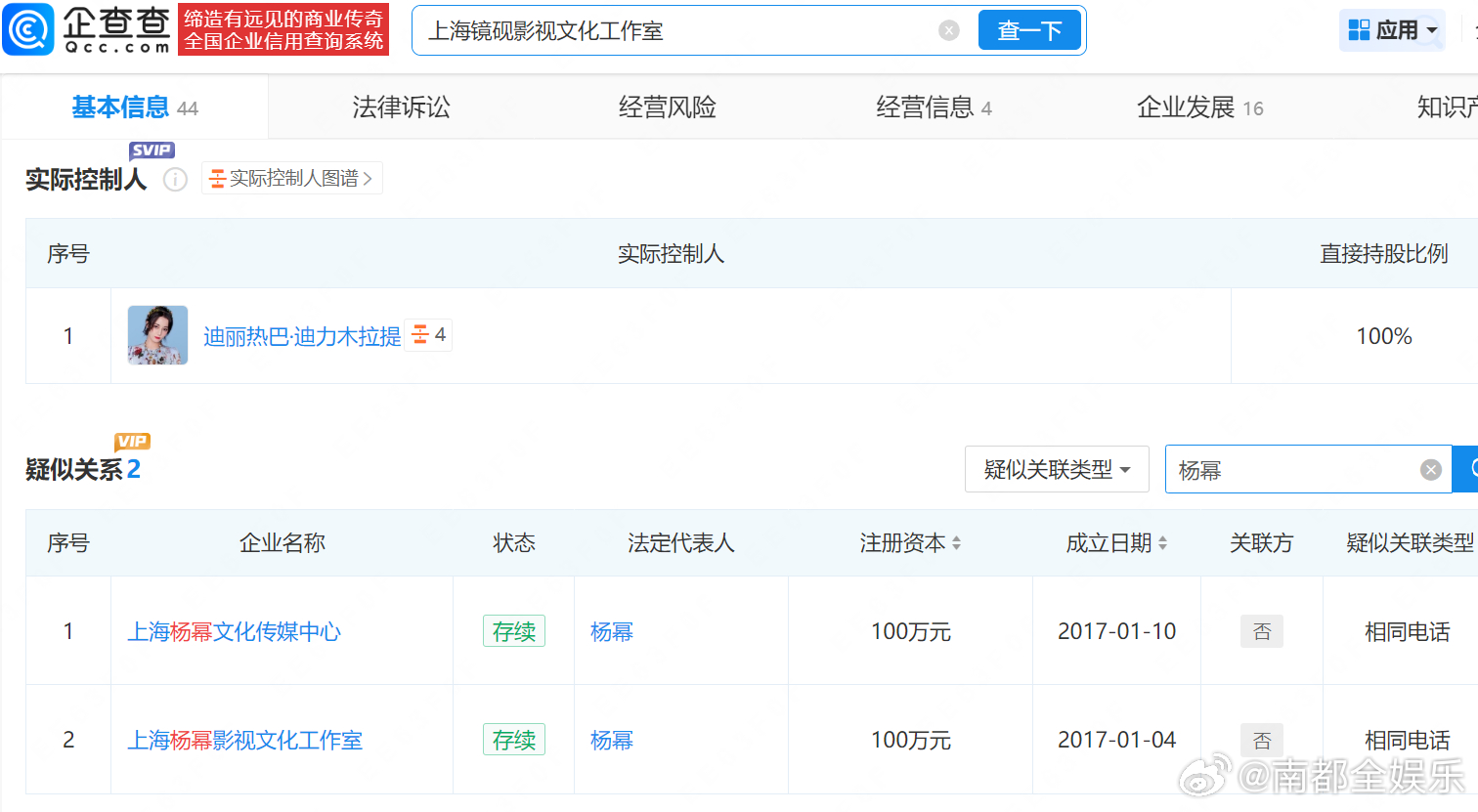Click the 查一下 search button
This screenshot has height=812, width=1478.
(1029, 30)
